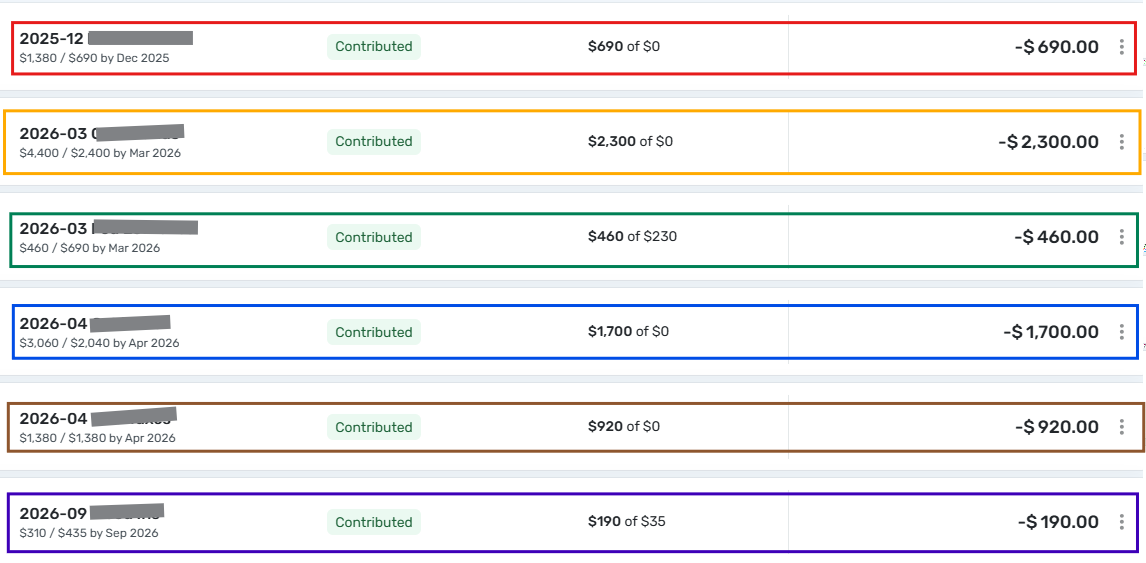Click the Contributed badge in the 2026-09 row

tap(374, 522)
